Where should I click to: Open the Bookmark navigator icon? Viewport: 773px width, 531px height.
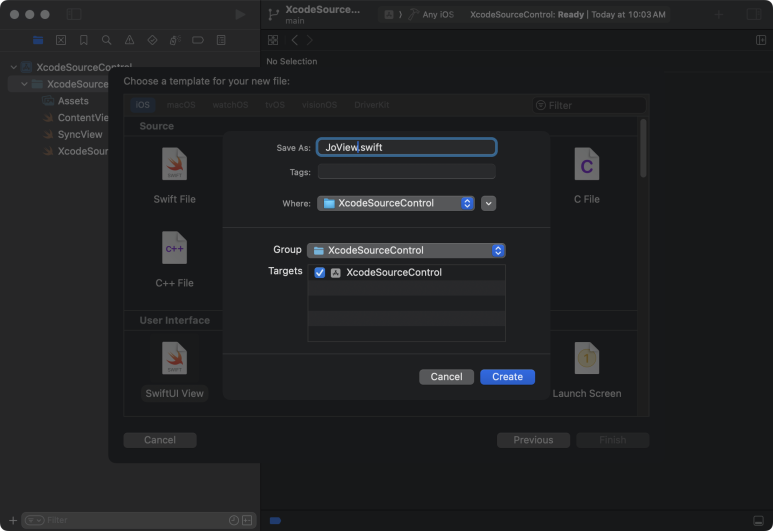tap(84, 40)
